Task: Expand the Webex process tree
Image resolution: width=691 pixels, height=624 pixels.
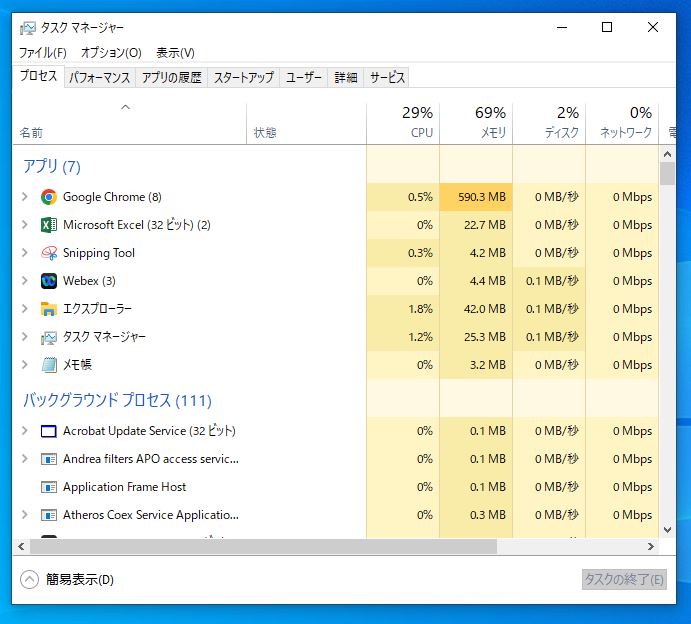Action: 25,281
